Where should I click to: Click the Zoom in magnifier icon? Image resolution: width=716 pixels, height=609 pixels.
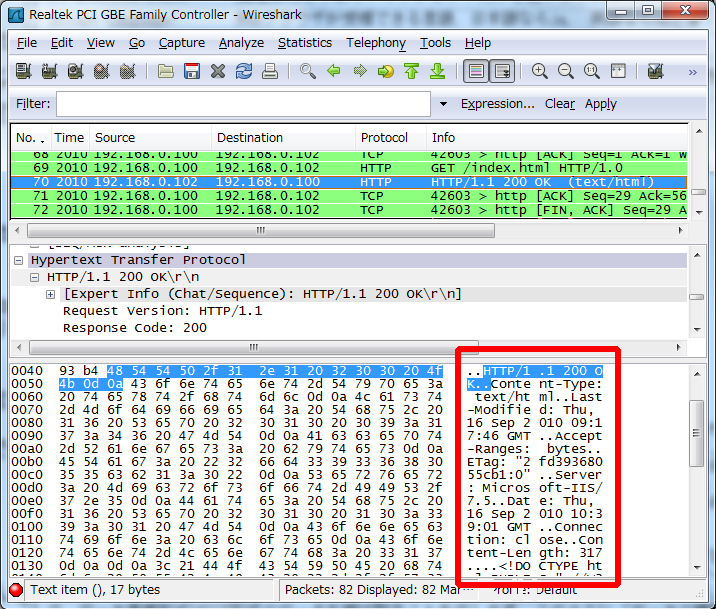click(x=540, y=72)
